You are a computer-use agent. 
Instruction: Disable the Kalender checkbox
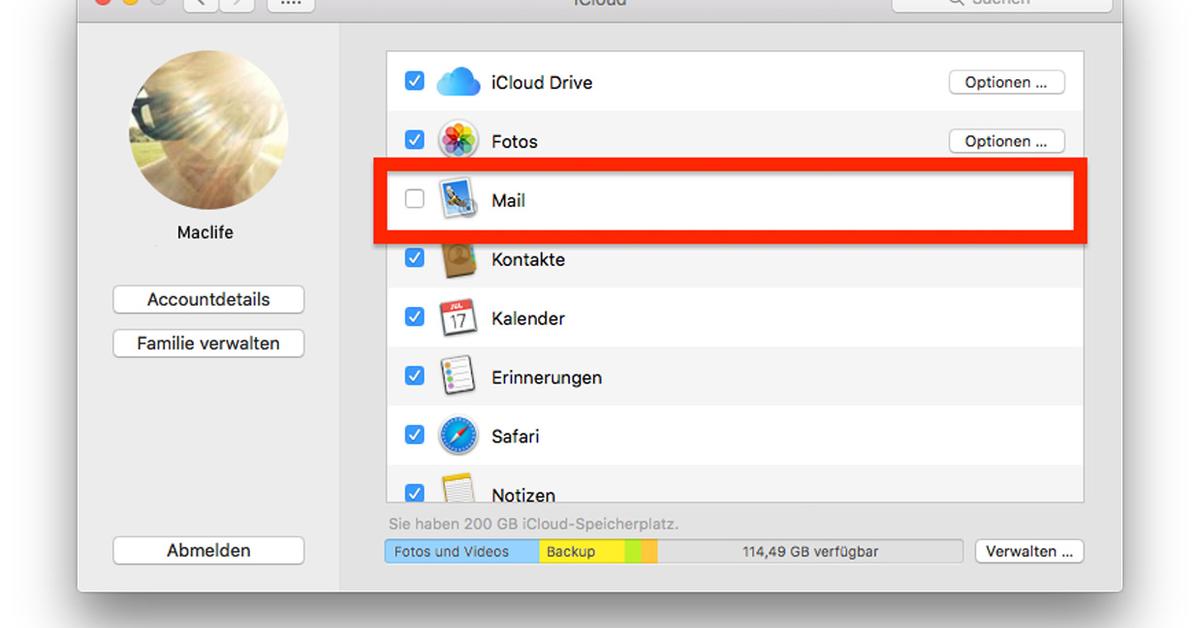(414, 317)
